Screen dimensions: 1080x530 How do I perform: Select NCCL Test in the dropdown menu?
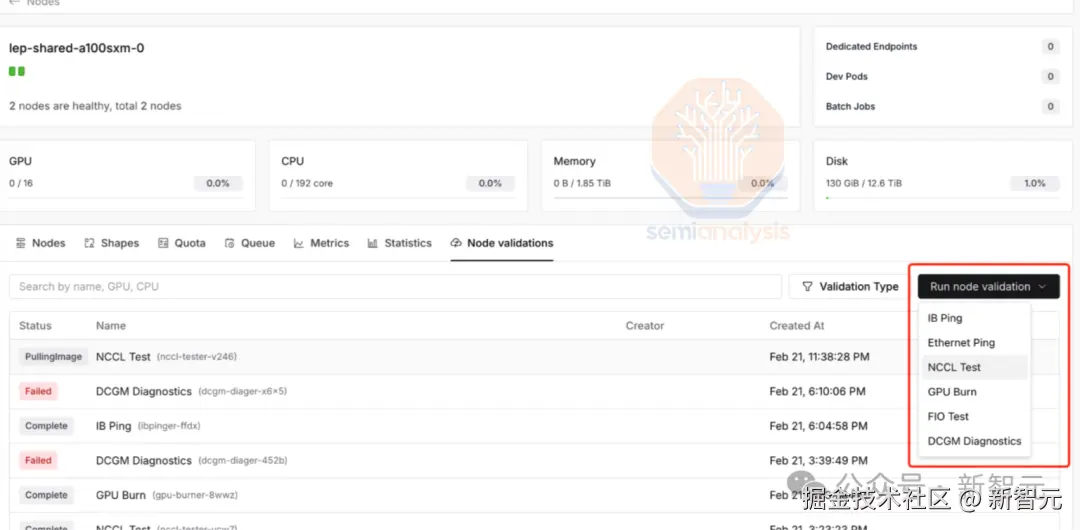pos(974,367)
